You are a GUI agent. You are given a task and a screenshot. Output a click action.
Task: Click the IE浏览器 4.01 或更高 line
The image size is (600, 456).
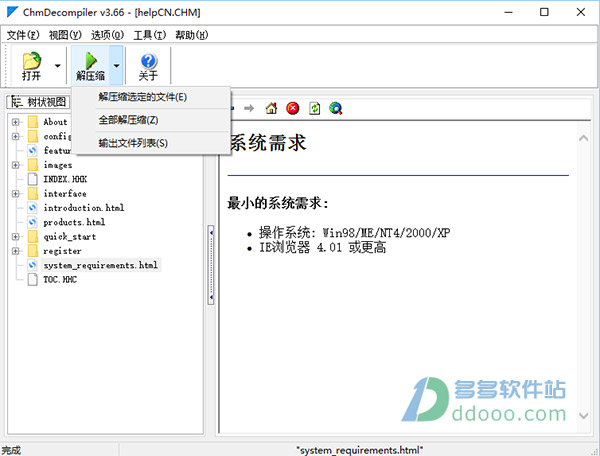click(323, 248)
